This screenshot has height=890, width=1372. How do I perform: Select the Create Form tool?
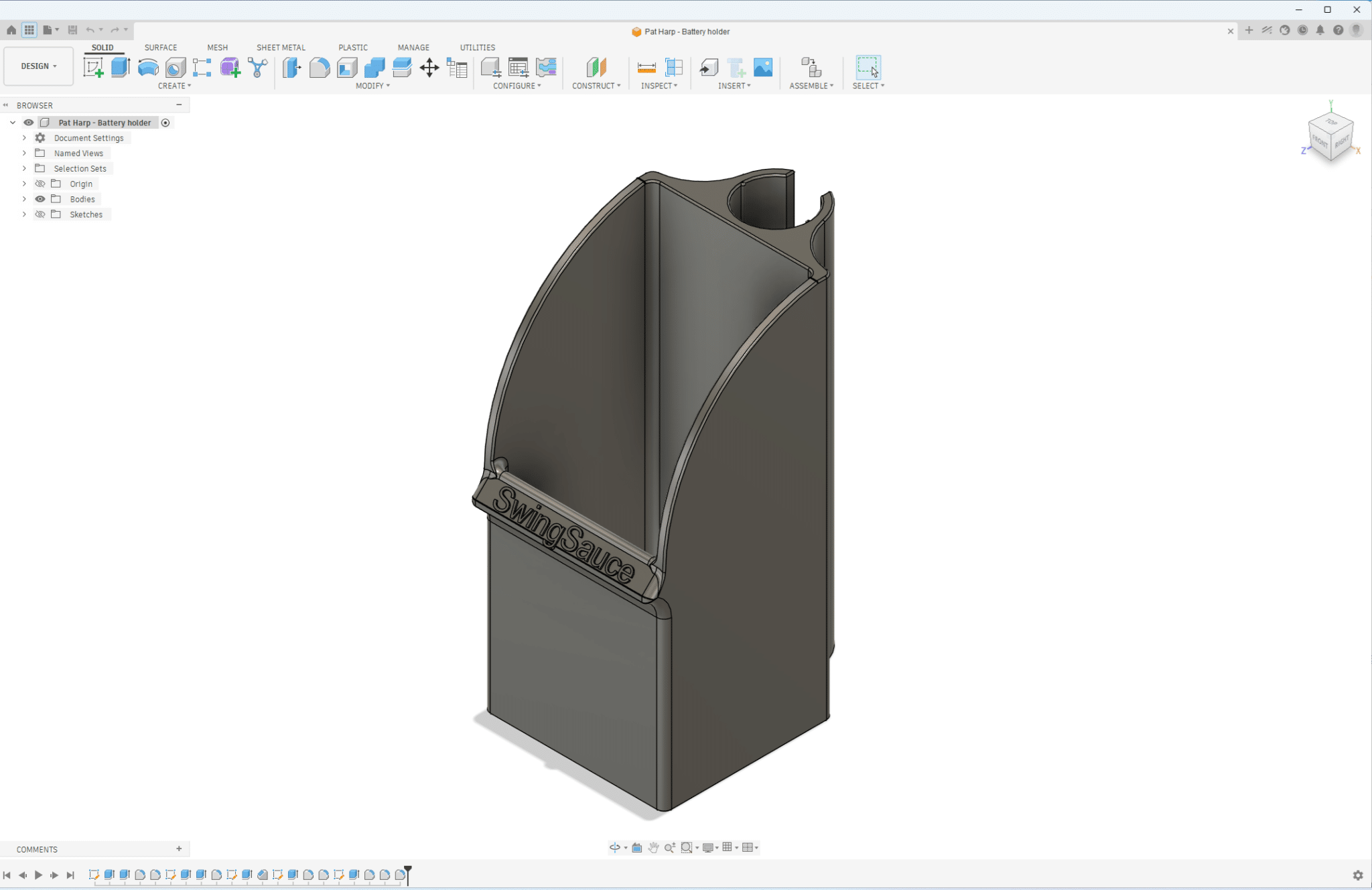coord(230,67)
